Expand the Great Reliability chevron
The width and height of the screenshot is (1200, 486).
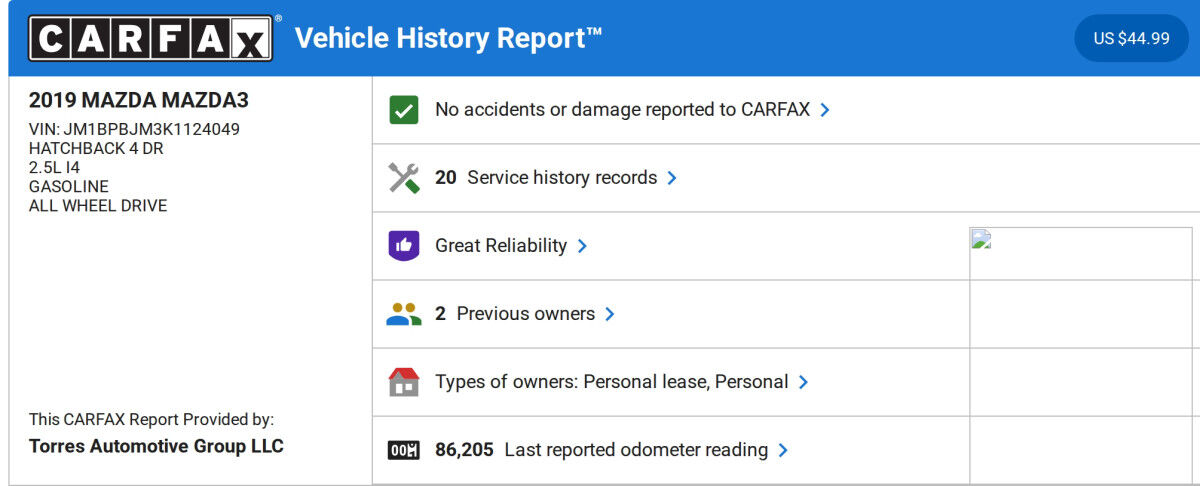point(582,246)
